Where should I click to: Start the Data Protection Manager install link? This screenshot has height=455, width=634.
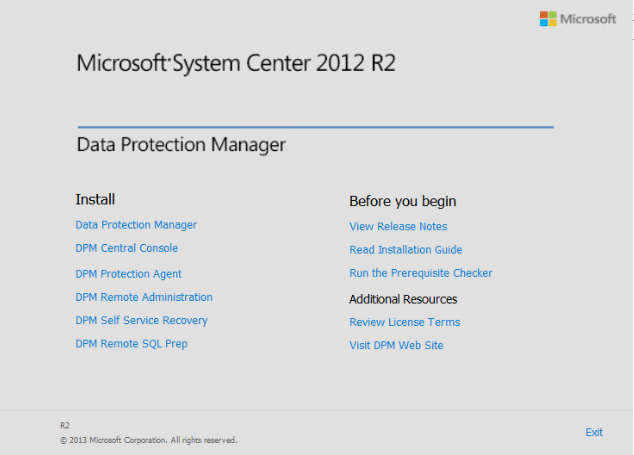(x=136, y=225)
